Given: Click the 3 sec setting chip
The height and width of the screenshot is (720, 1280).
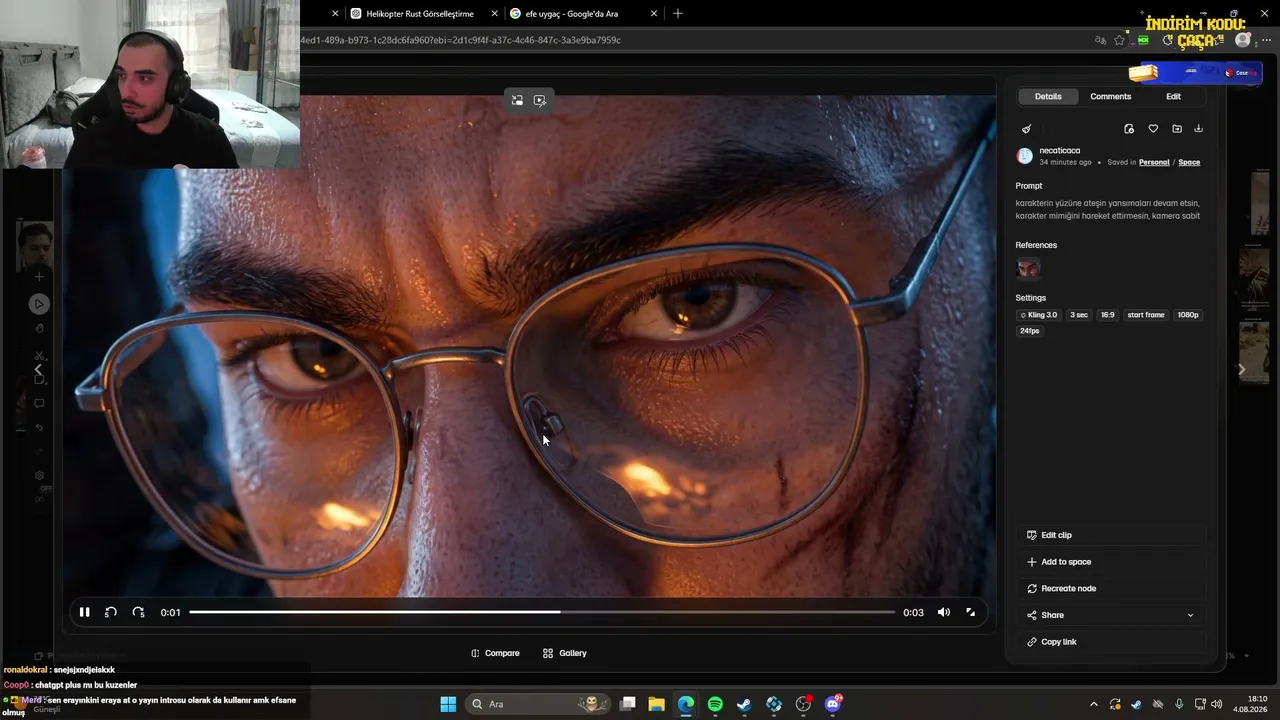Looking at the screenshot, I should (1079, 315).
